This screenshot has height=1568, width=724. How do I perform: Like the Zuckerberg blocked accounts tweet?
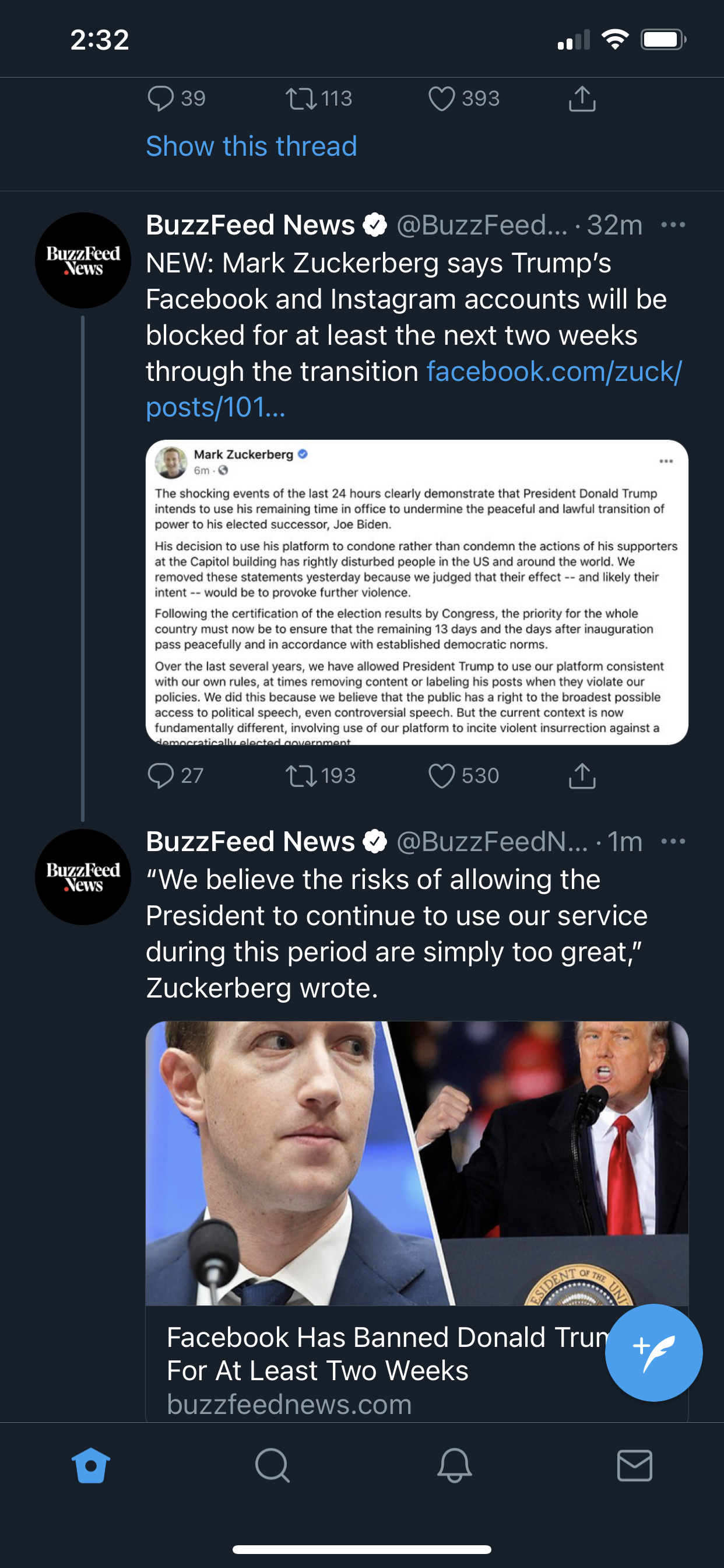442,776
